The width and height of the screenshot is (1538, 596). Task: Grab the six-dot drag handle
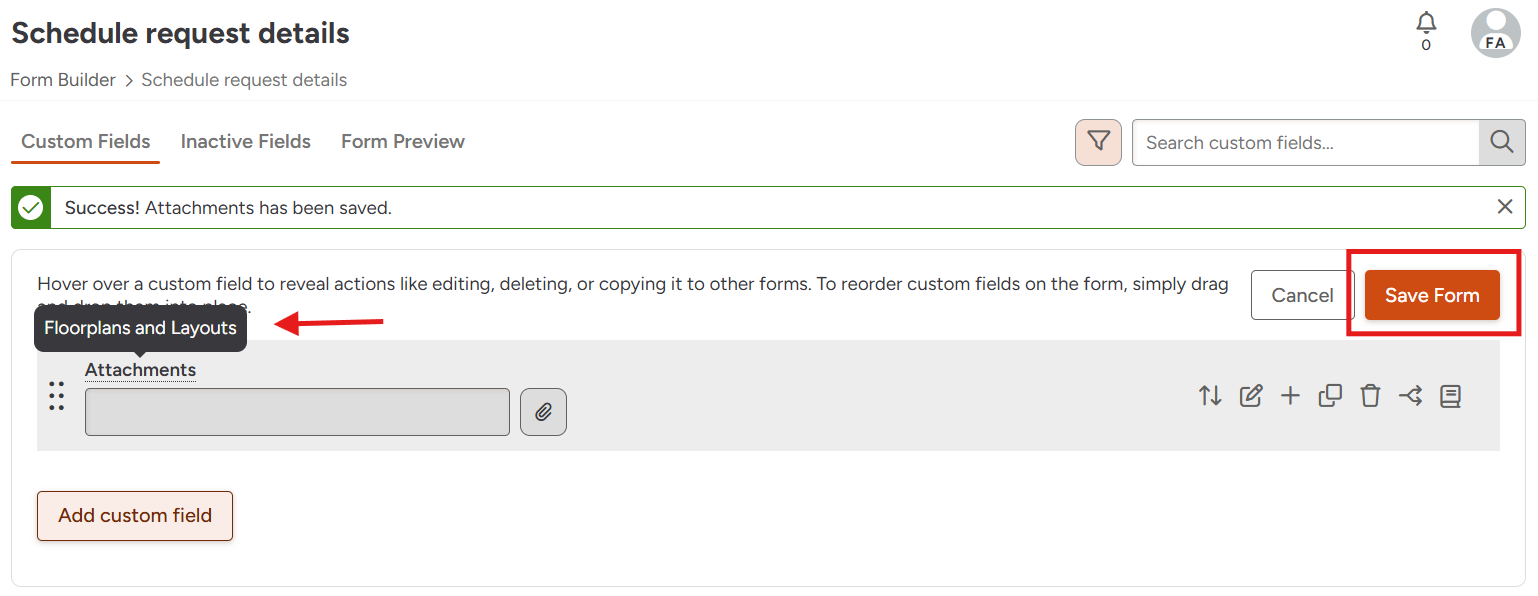coord(57,396)
